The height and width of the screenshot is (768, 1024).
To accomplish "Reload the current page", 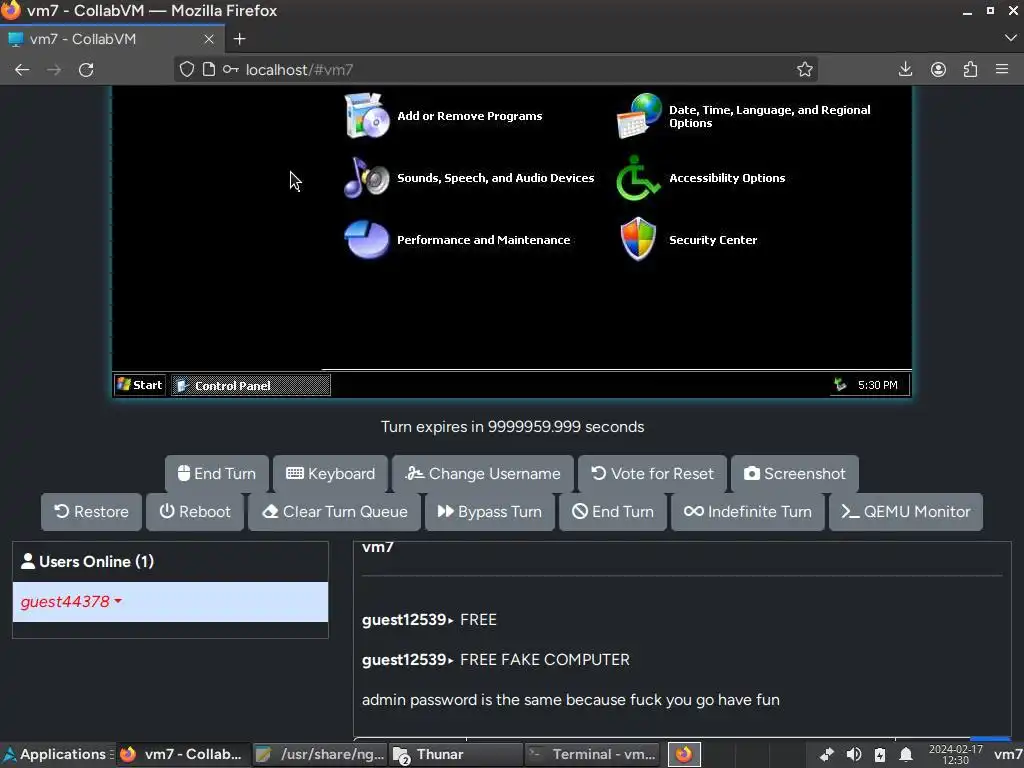I will [86, 70].
